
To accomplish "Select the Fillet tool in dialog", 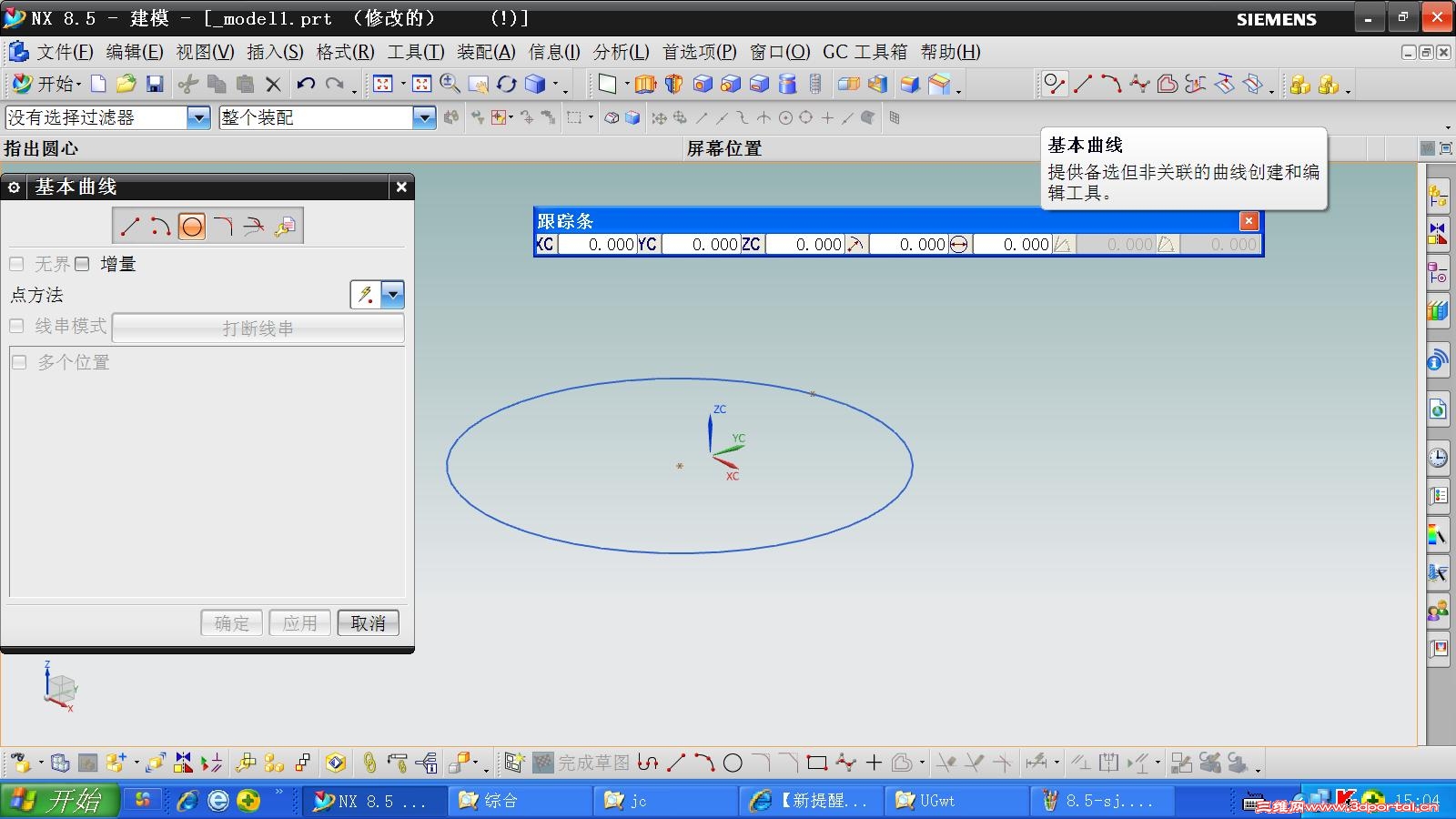I will 223,226.
